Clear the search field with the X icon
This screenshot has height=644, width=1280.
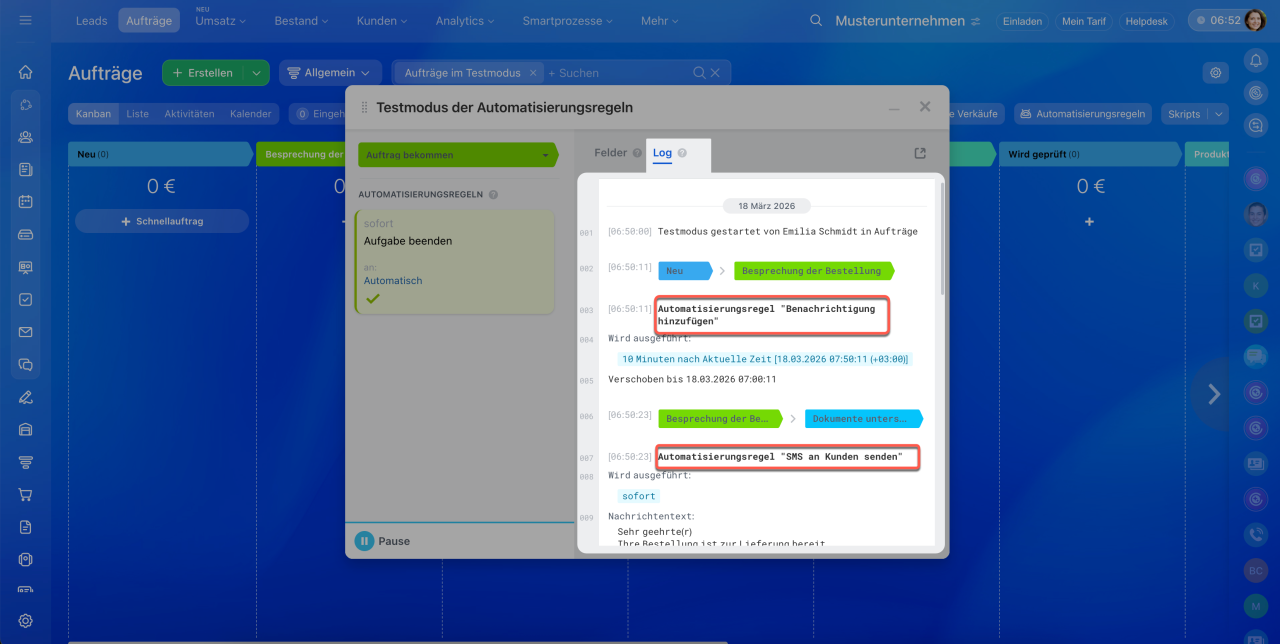pos(714,73)
